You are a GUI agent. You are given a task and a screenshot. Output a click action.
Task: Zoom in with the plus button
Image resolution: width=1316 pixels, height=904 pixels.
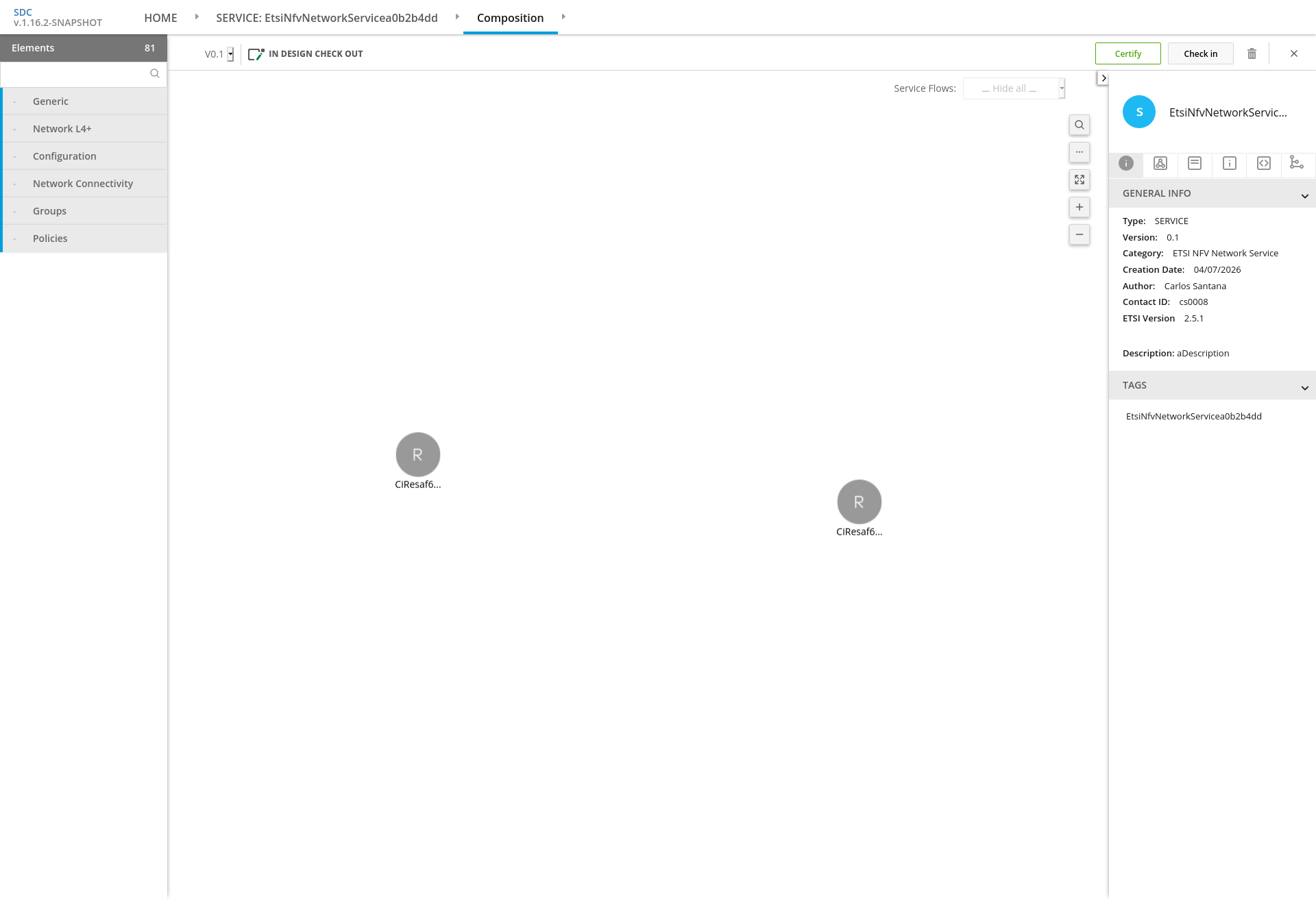click(1079, 207)
